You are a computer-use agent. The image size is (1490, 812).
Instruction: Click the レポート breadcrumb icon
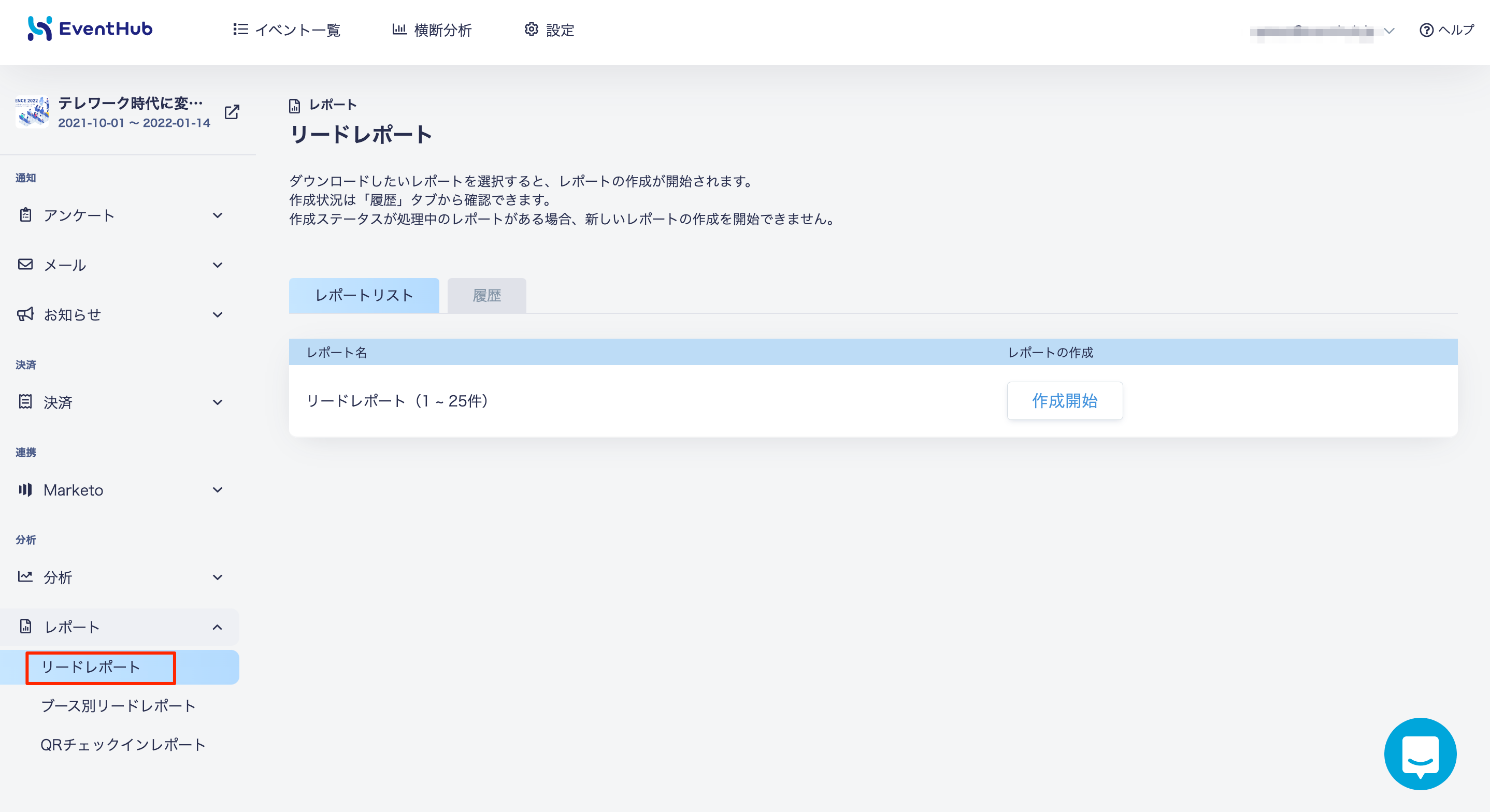pyautogui.click(x=294, y=105)
